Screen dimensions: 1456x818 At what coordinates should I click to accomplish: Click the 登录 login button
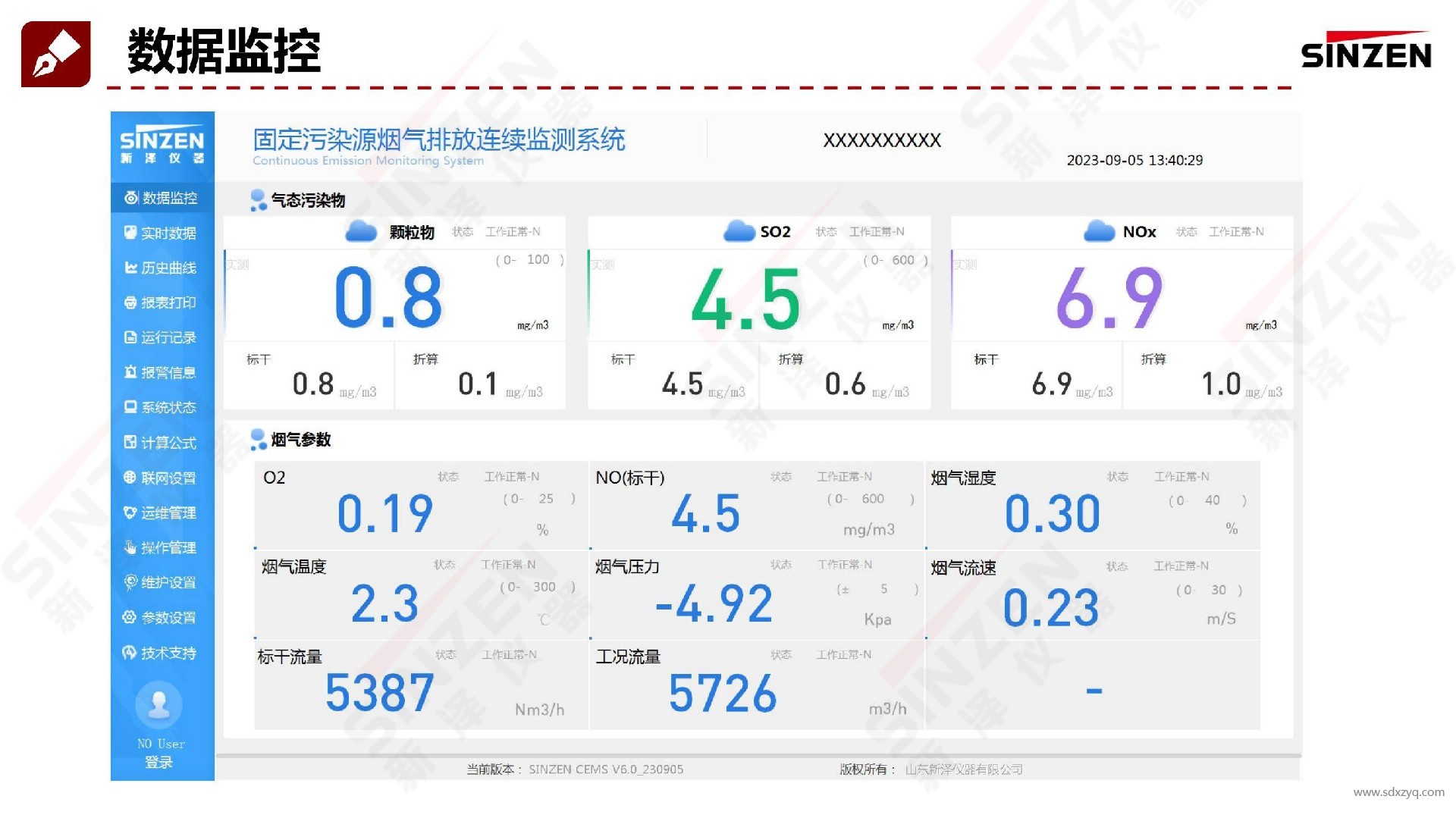pyautogui.click(x=160, y=761)
